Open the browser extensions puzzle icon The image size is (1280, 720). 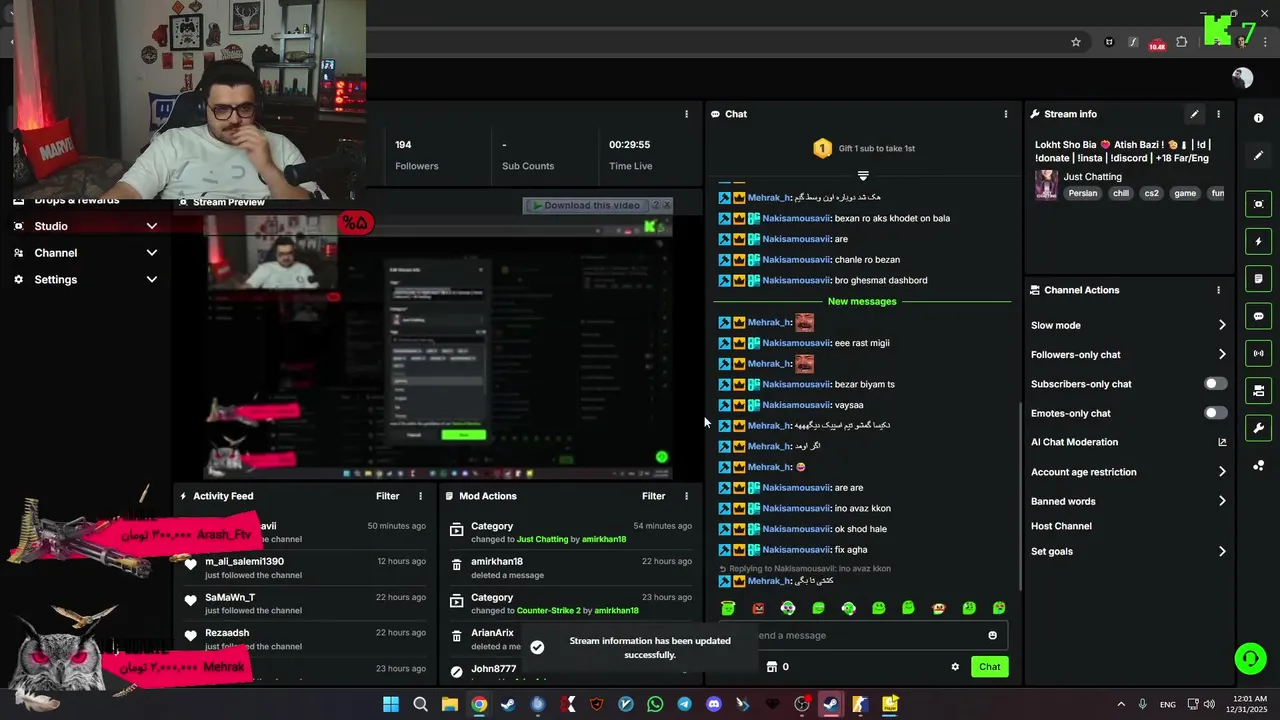click(1182, 42)
